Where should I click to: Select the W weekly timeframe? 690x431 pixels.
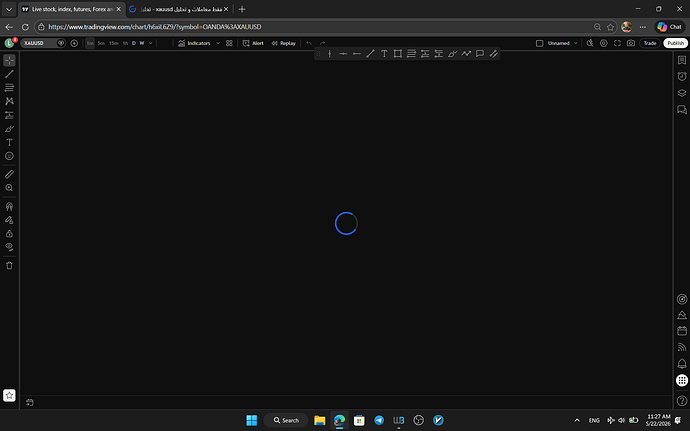[142, 43]
